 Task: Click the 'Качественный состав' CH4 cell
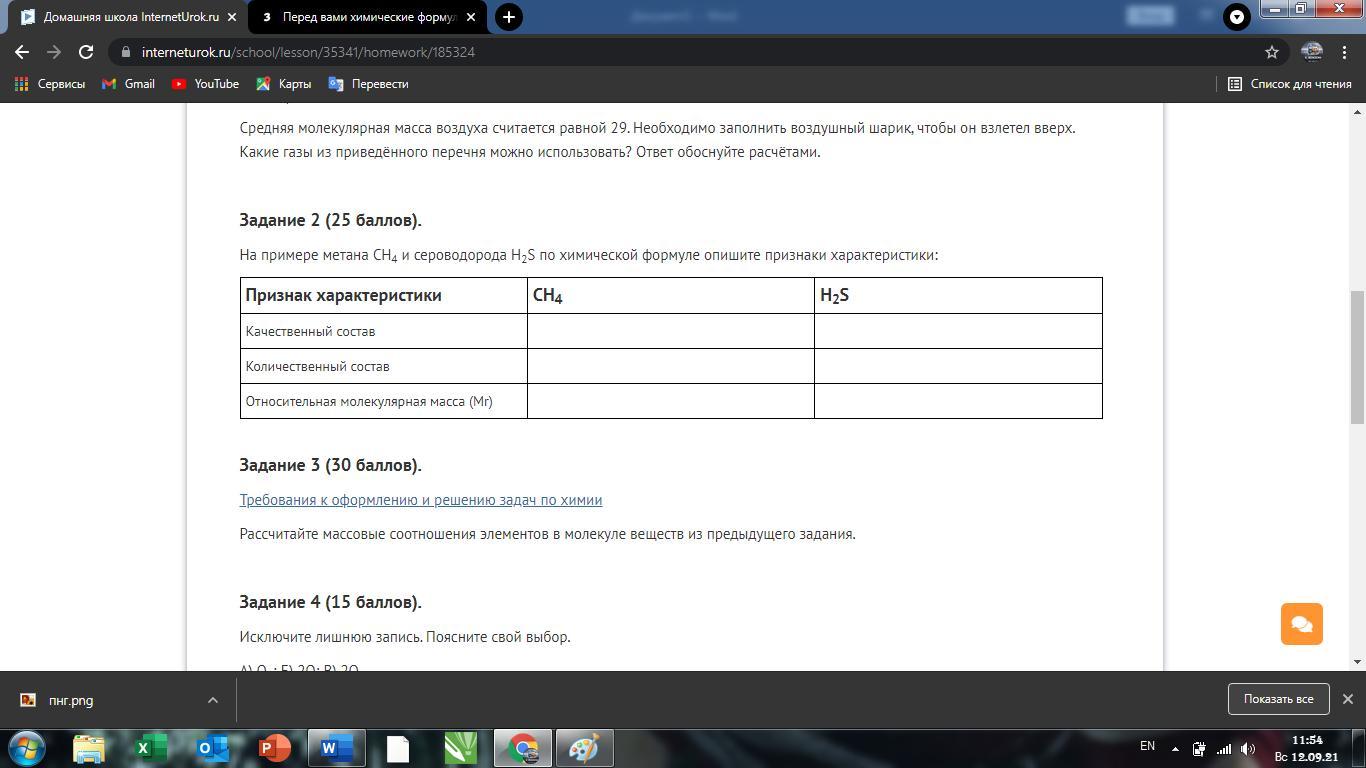pyautogui.click(x=671, y=331)
